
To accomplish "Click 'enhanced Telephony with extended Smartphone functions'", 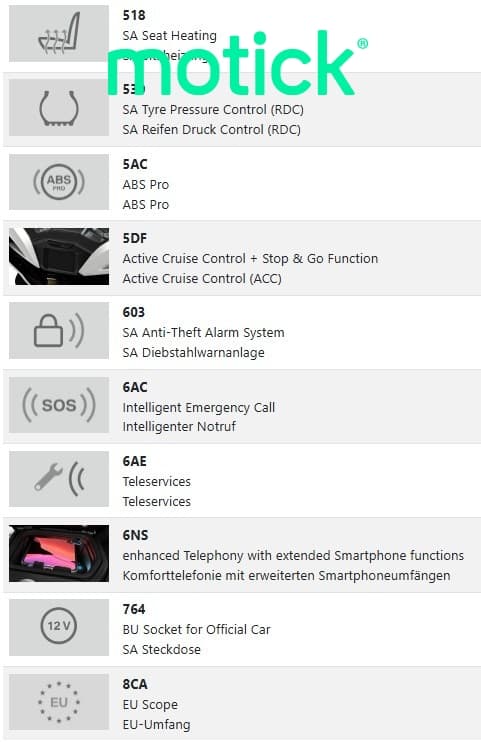I will [293, 556].
